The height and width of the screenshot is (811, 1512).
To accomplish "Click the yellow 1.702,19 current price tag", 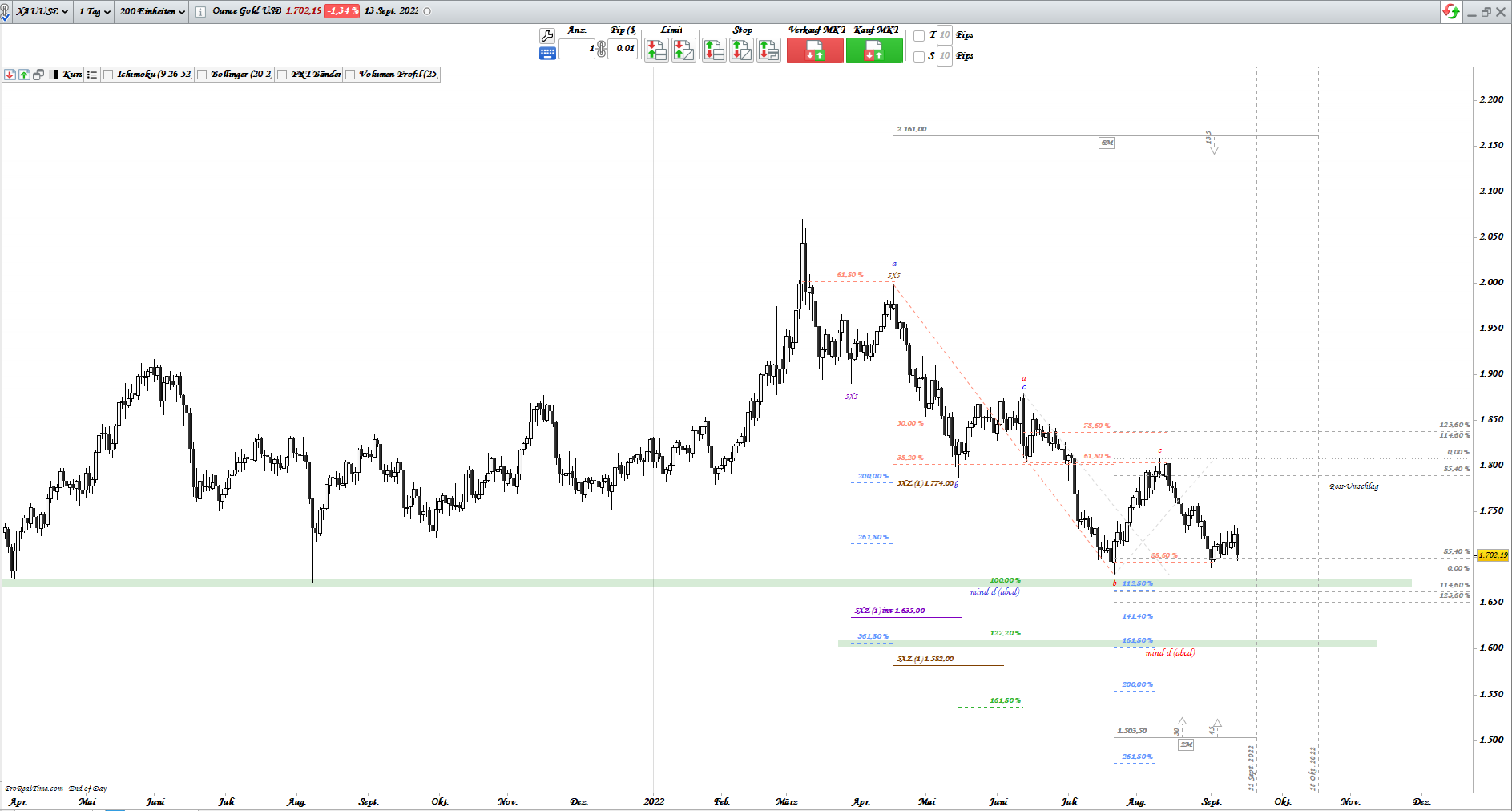I will pos(1493,555).
